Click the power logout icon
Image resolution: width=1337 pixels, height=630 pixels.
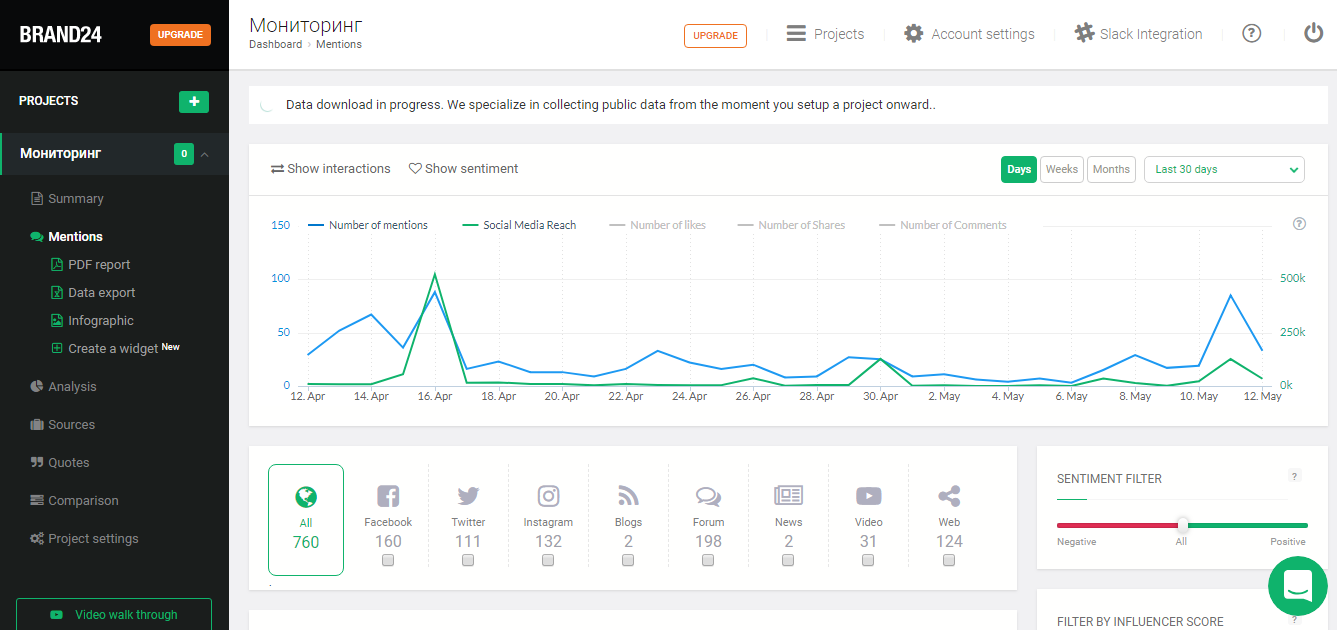point(1313,33)
